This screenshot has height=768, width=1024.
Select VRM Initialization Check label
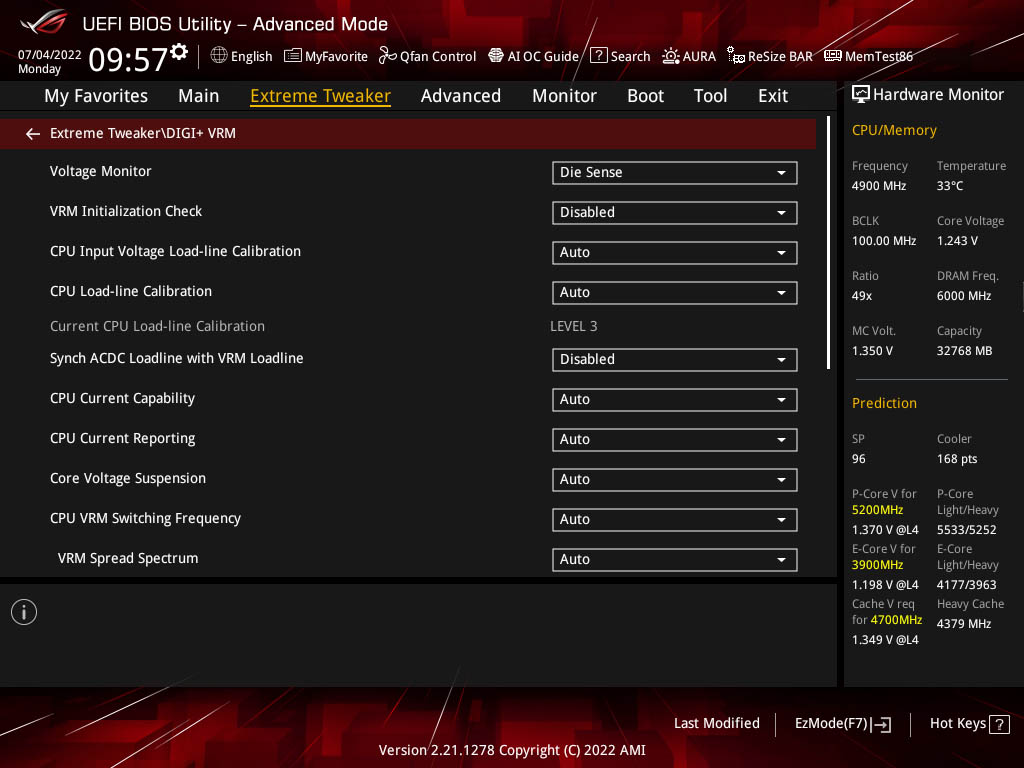[126, 211]
